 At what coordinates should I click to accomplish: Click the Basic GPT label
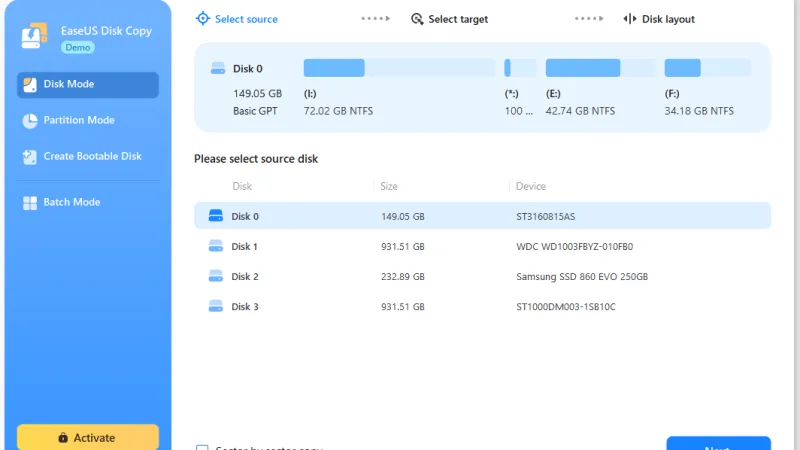(255, 111)
